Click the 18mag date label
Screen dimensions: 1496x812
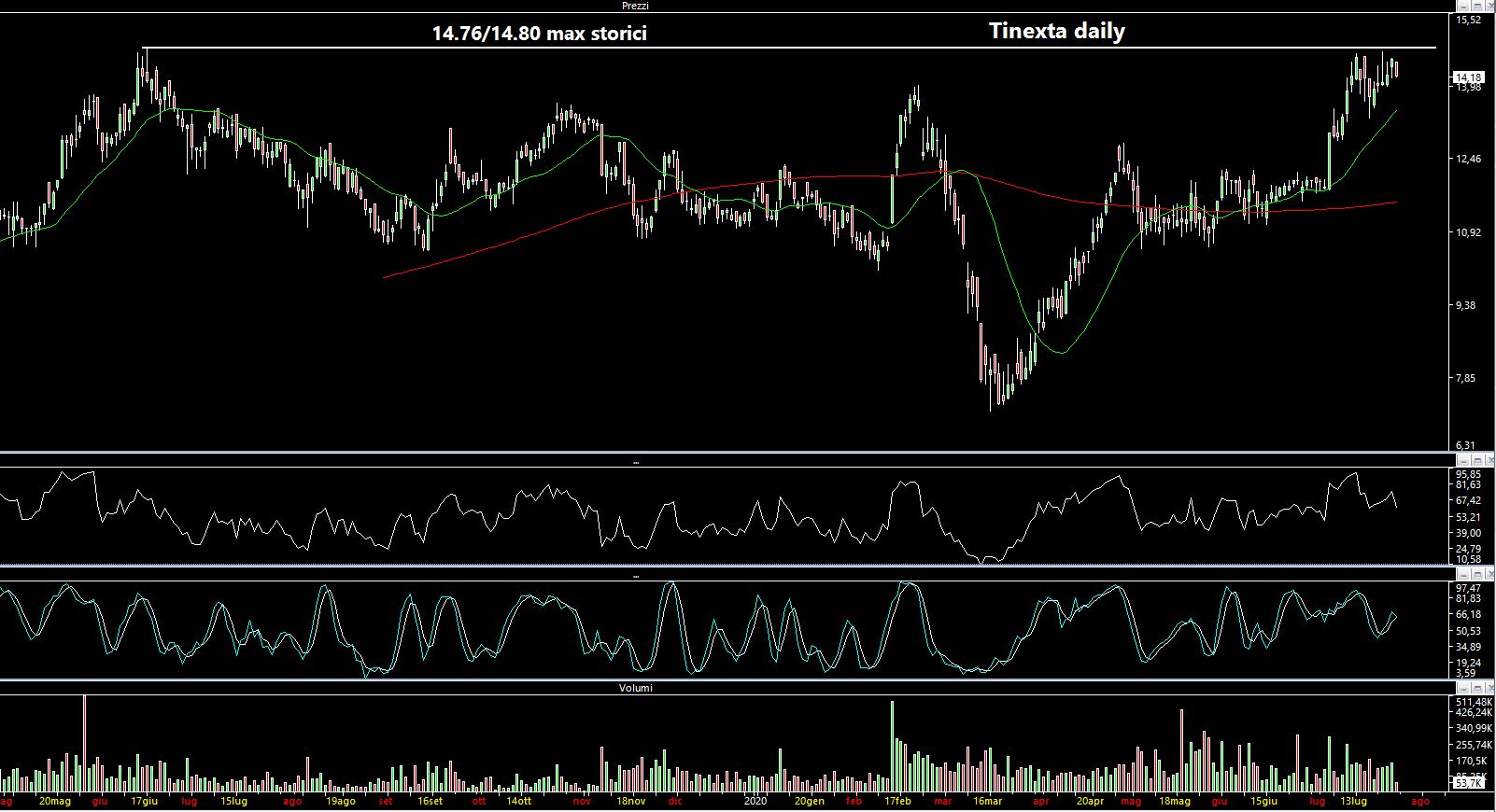pos(1175,801)
